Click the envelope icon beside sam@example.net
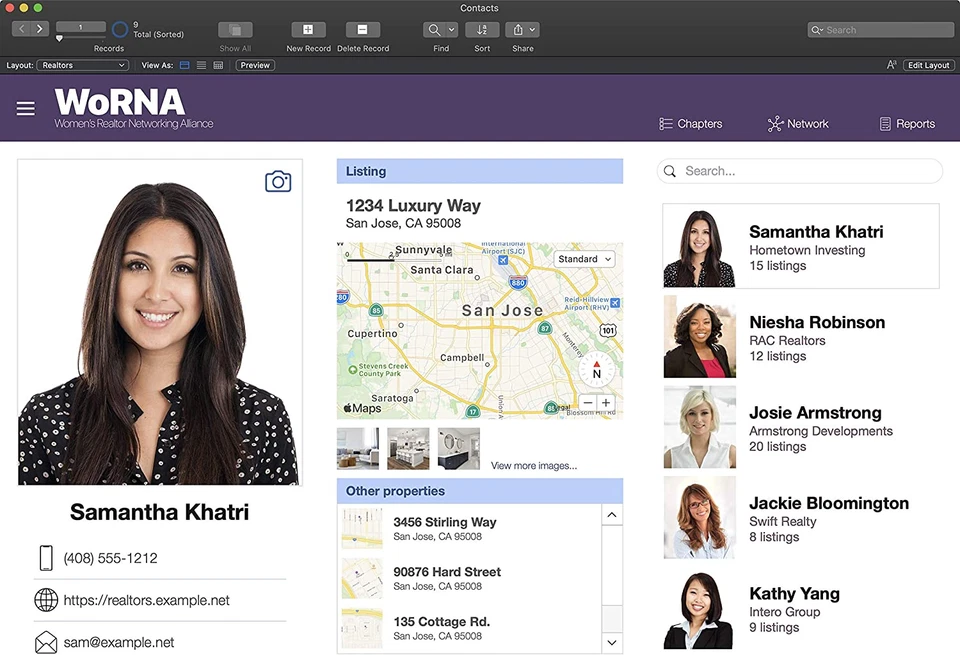Screen dimensions: 960x655 (x=46, y=642)
